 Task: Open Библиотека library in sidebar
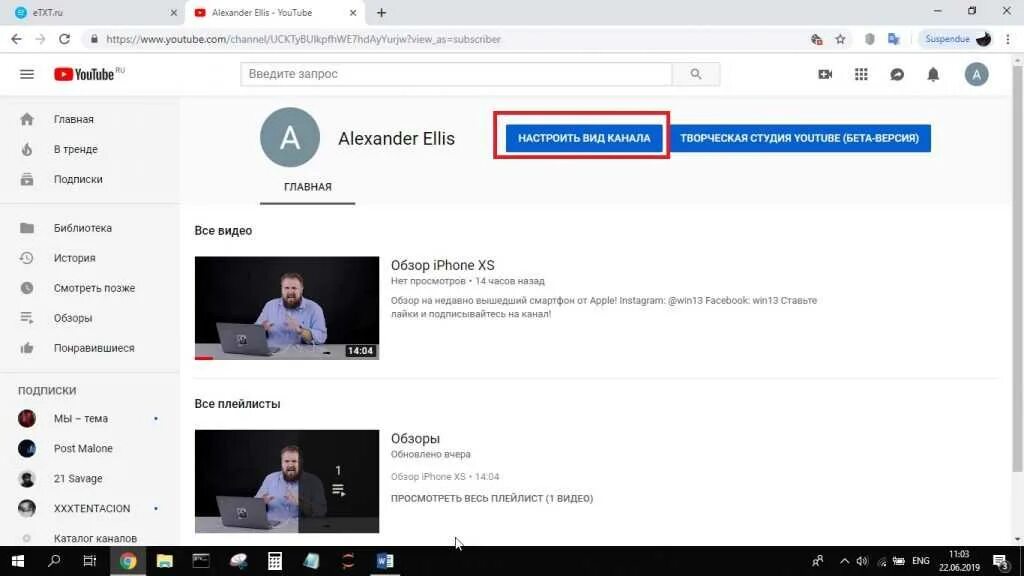(90, 228)
